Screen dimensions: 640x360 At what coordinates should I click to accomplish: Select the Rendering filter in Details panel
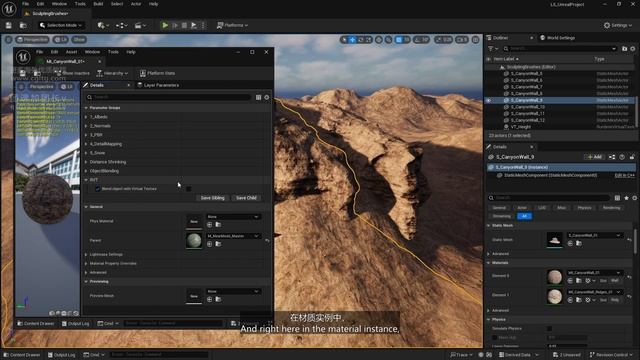(611, 208)
